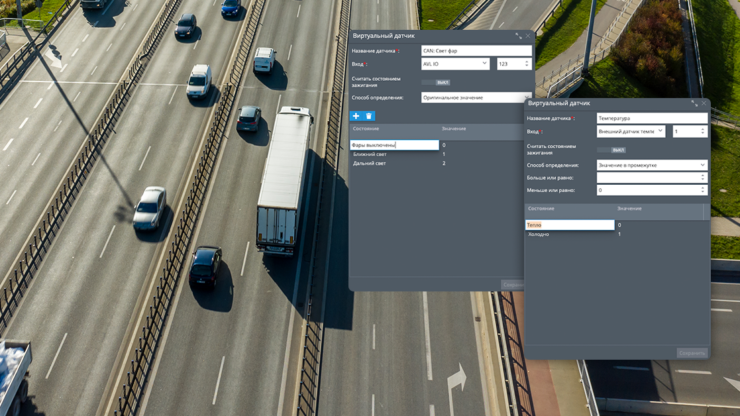This screenshot has width=740, height=416.
Task: Close the CAN: Свет фар dialog
Action: tap(528, 36)
